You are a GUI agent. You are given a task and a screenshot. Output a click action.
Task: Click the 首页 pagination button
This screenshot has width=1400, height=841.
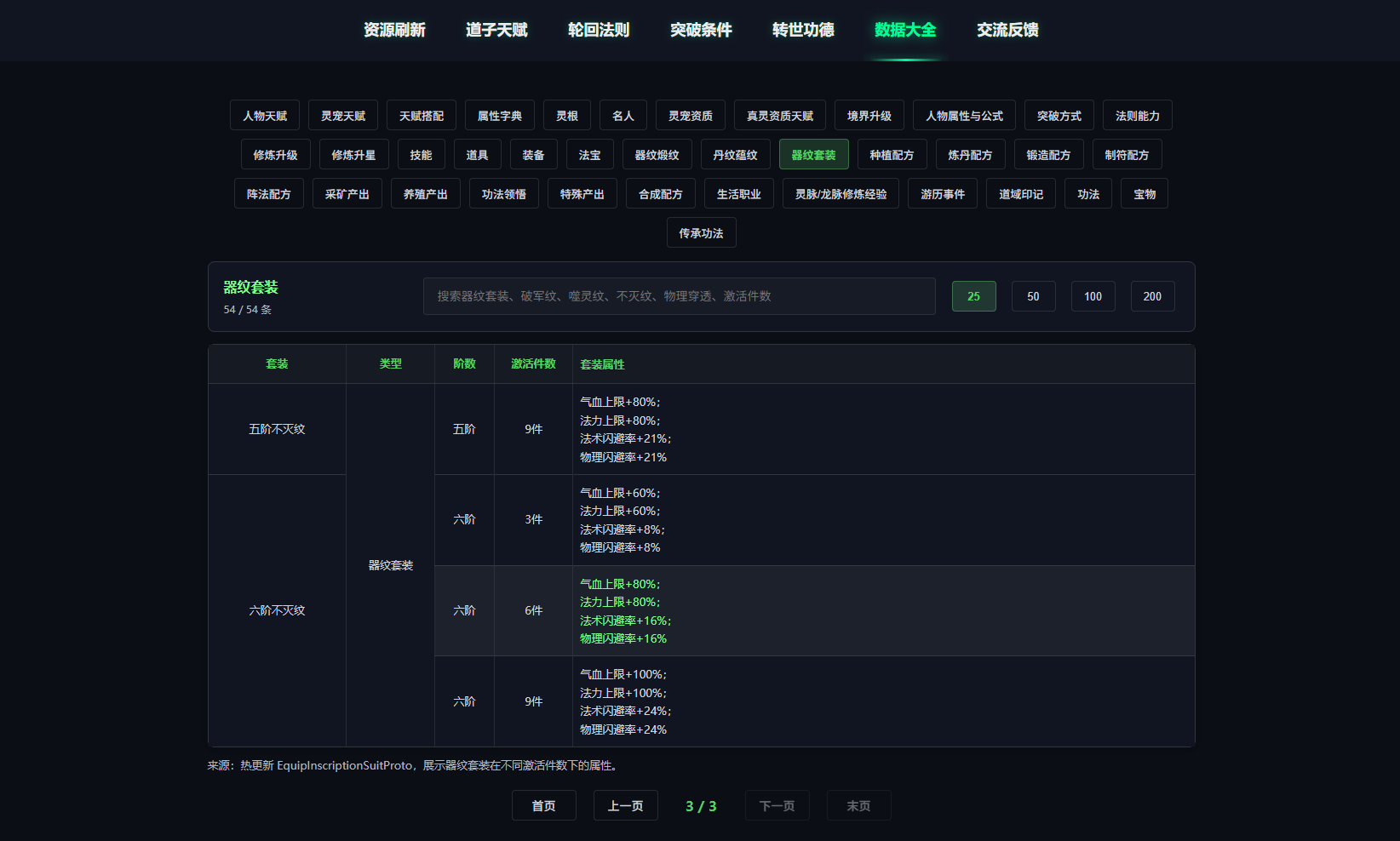click(x=544, y=806)
